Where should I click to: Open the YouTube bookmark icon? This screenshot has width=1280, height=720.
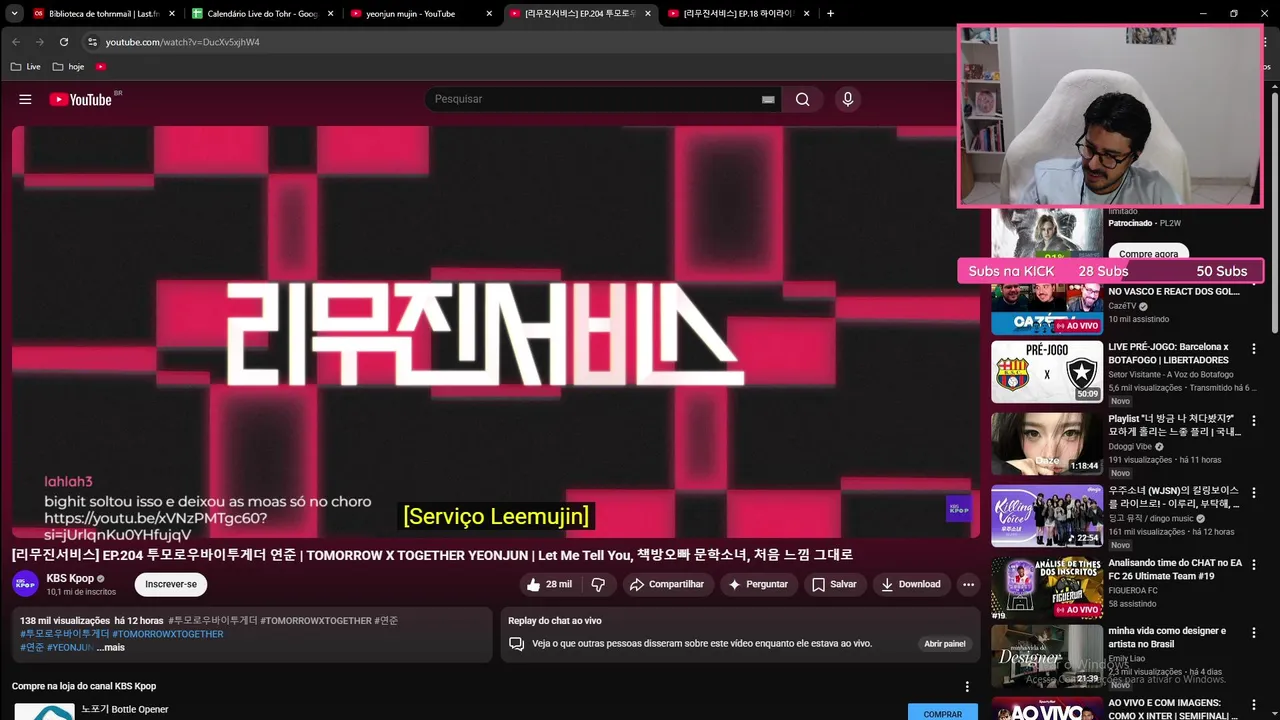[101, 67]
